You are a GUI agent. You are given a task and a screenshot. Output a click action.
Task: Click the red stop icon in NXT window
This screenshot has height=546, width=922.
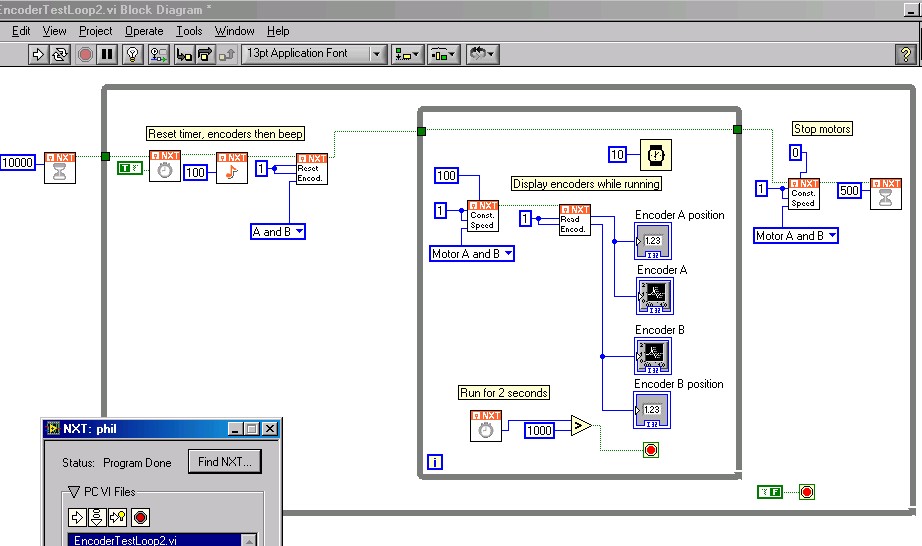(141, 517)
